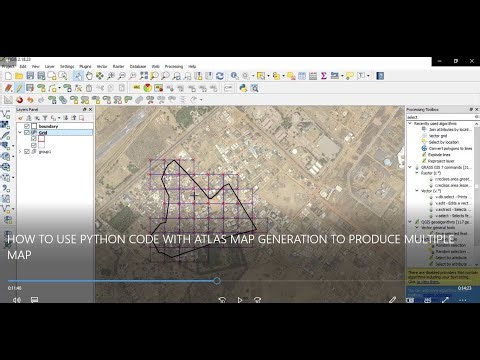Select the Explode lines algorithm
The image size is (480, 360).
[439, 155]
